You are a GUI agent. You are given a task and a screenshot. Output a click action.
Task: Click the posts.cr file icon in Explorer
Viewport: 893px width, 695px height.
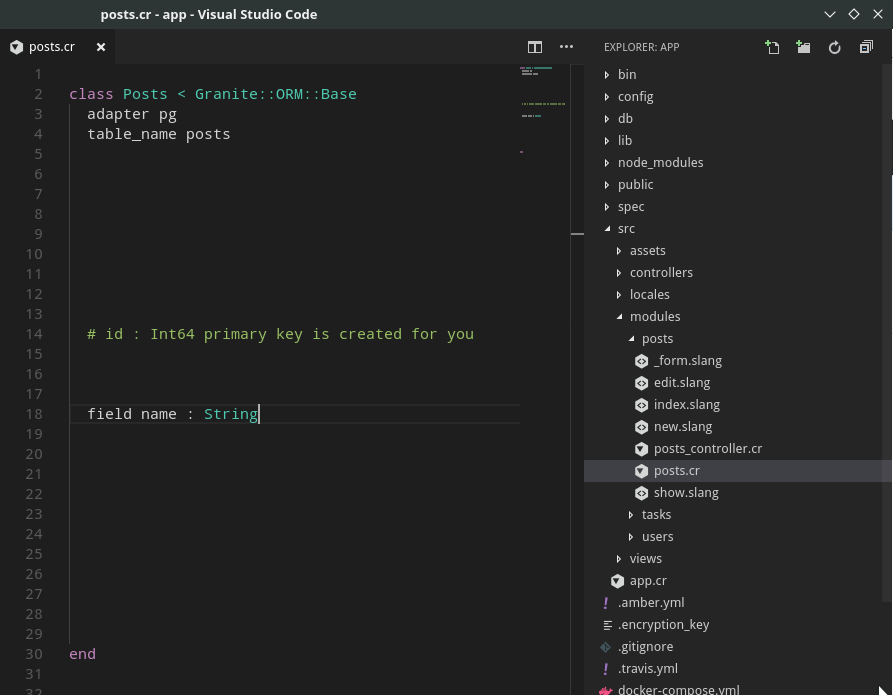coord(641,471)
